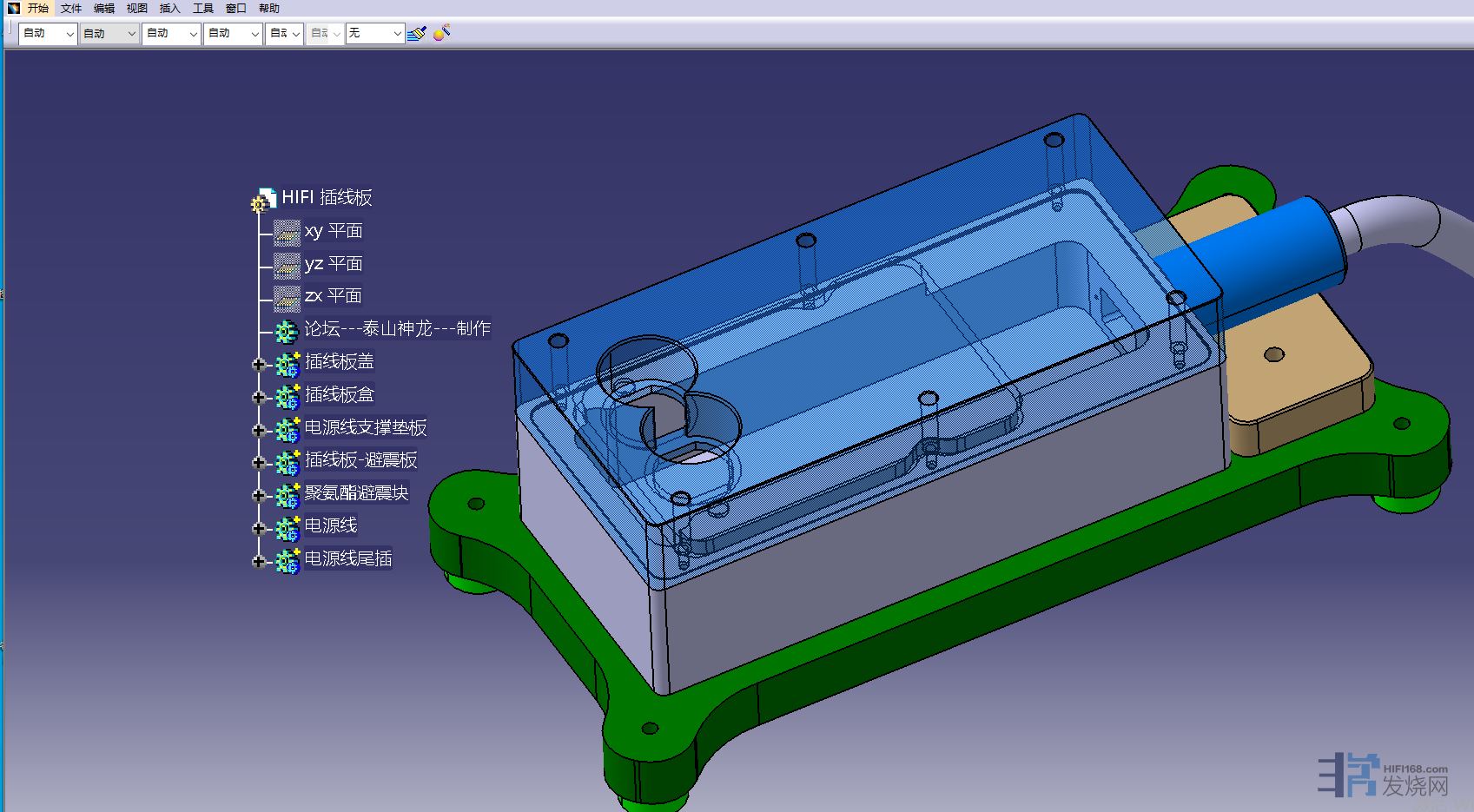Click the magic wand sphere toolbar icon
1474x812 pixels.
441,33
